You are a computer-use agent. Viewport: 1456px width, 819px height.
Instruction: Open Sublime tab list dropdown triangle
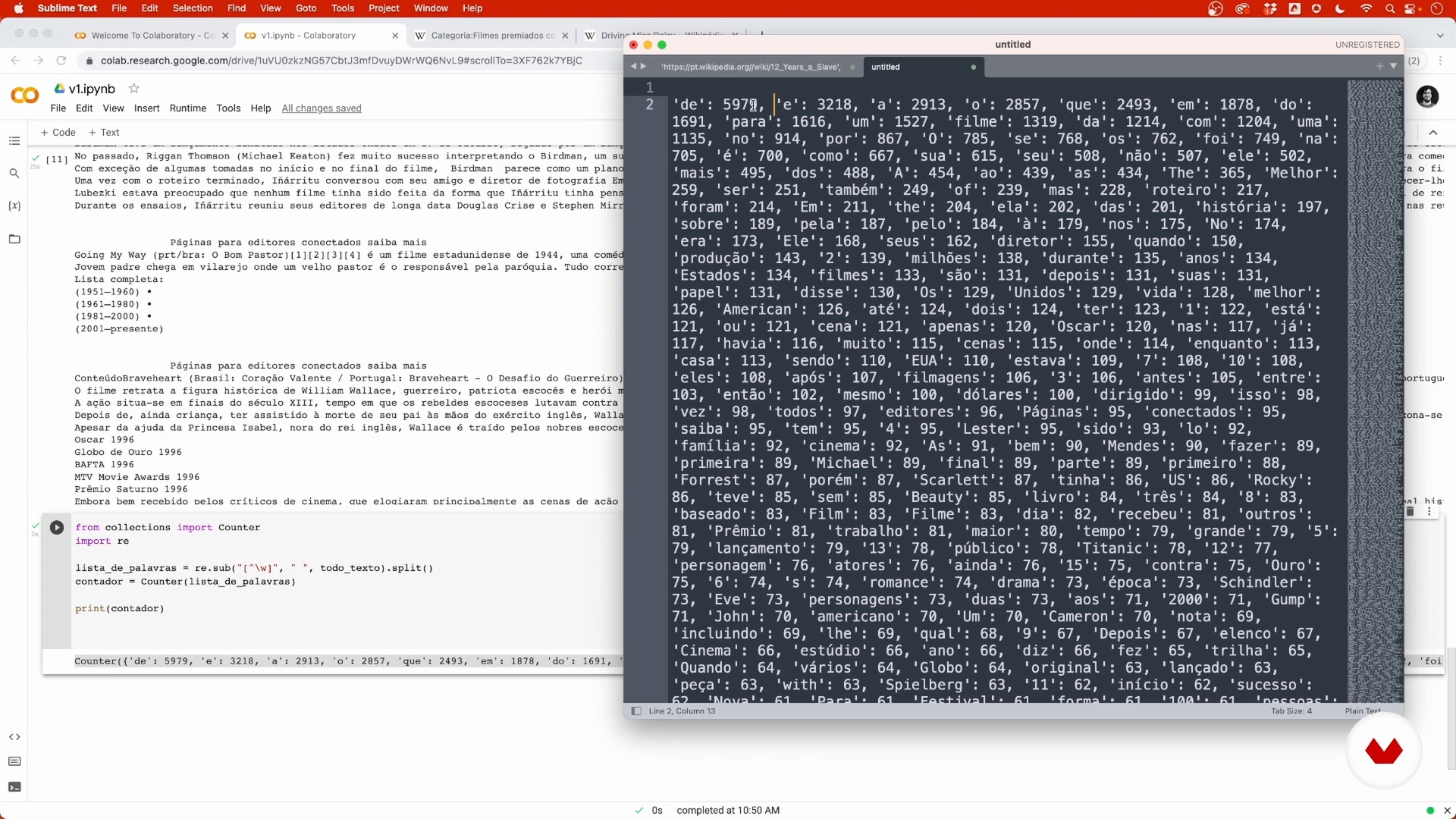coord(1393,67)
